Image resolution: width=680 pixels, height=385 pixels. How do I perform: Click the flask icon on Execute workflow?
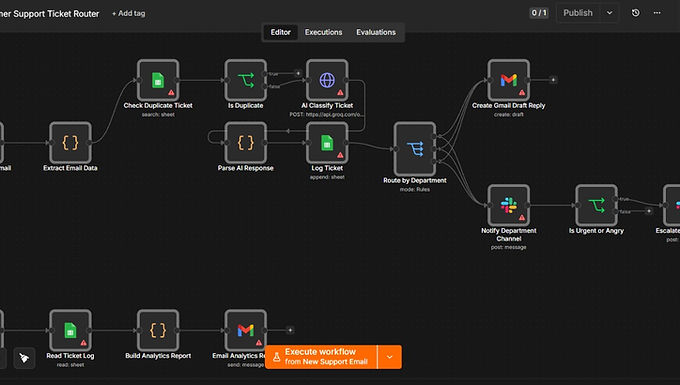[277, 357]
